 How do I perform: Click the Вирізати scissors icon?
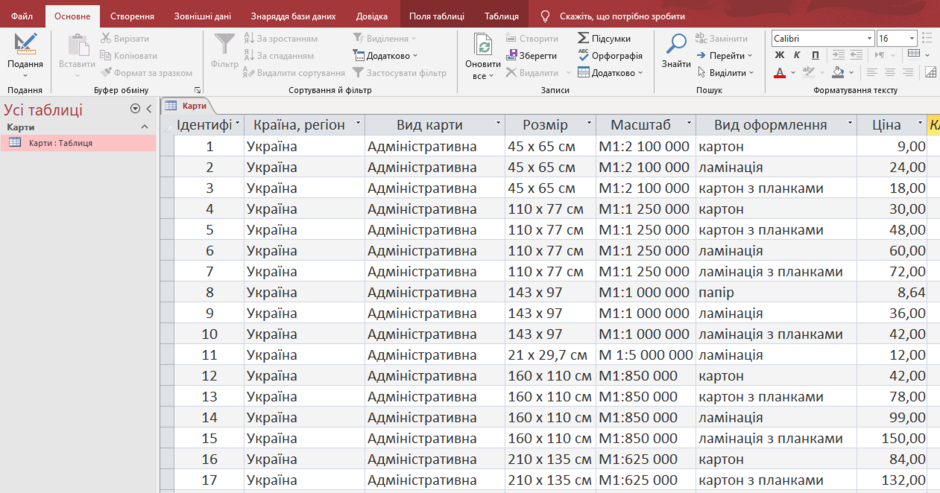click(106, 38)
